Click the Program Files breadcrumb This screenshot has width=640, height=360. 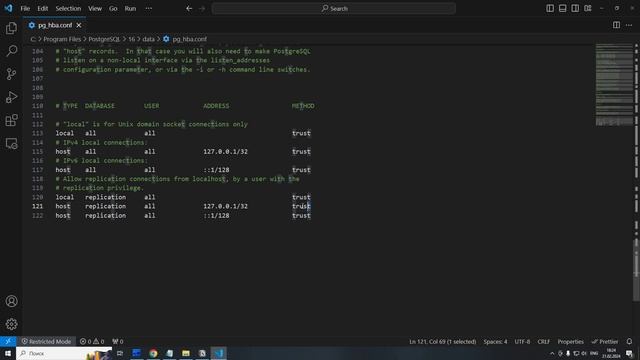click(62, 39)
